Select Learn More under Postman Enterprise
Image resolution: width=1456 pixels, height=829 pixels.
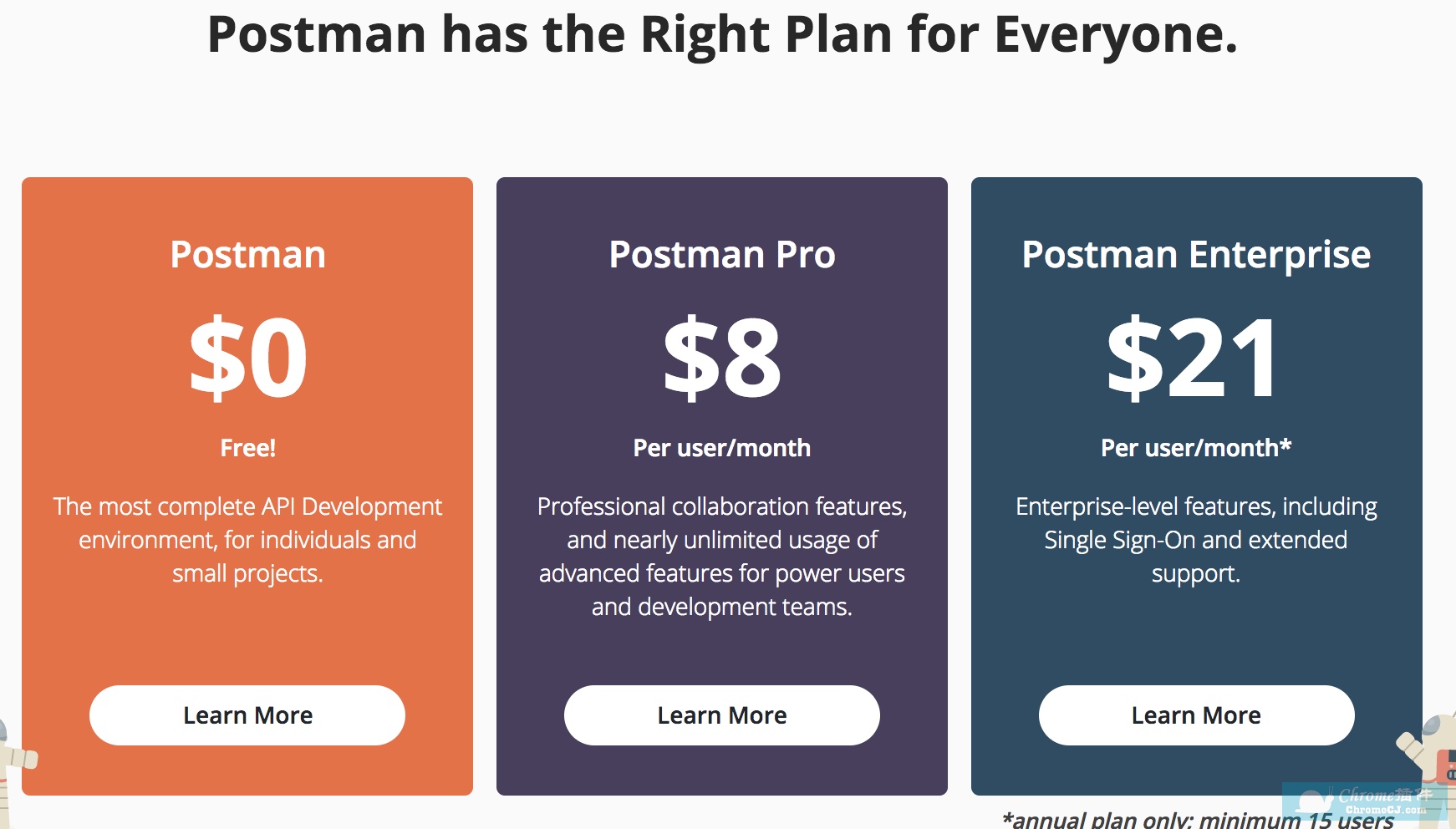(x=1196, y=715)
